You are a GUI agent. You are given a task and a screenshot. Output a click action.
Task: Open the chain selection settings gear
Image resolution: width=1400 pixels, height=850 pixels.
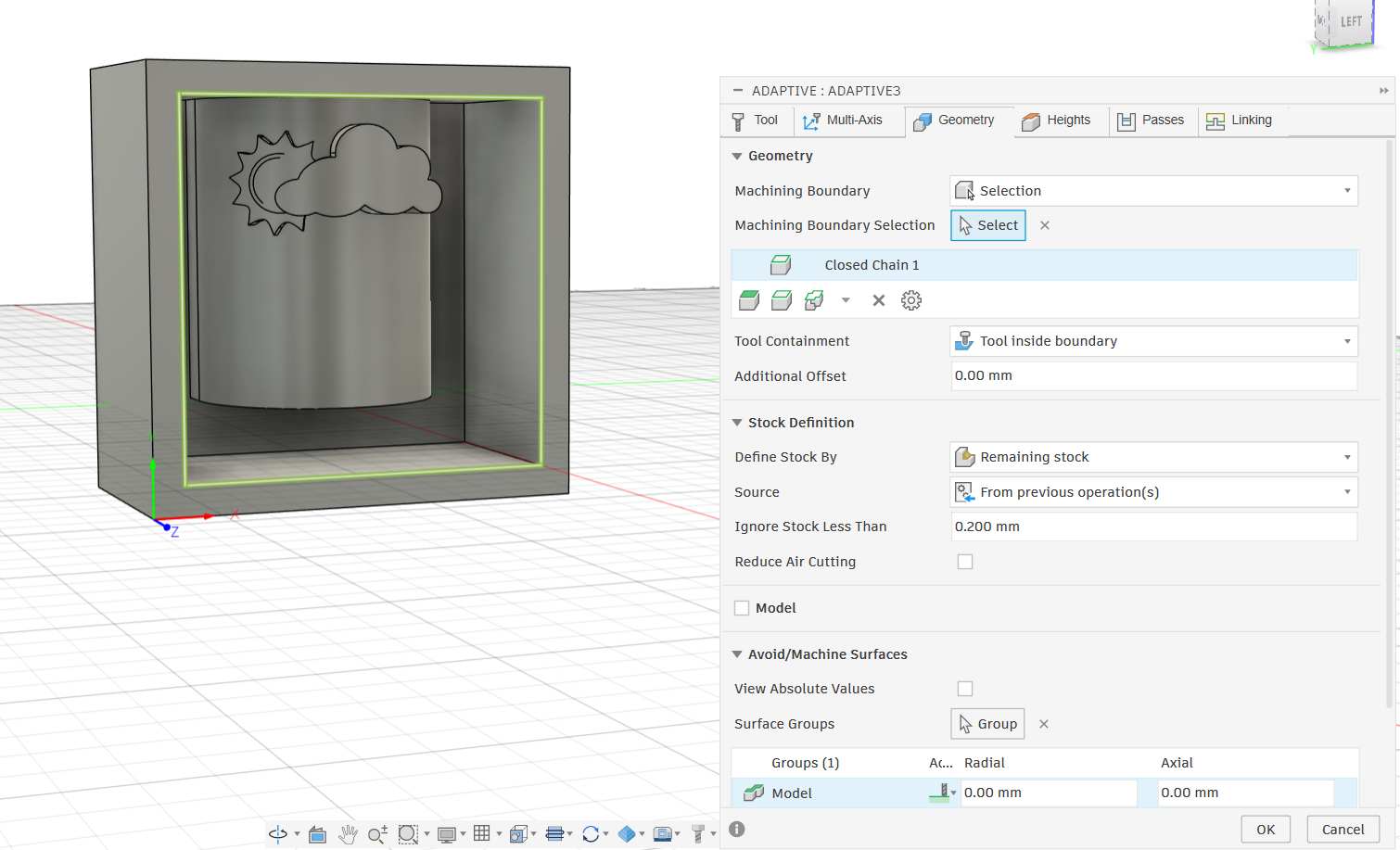click(x=911, y=300)
